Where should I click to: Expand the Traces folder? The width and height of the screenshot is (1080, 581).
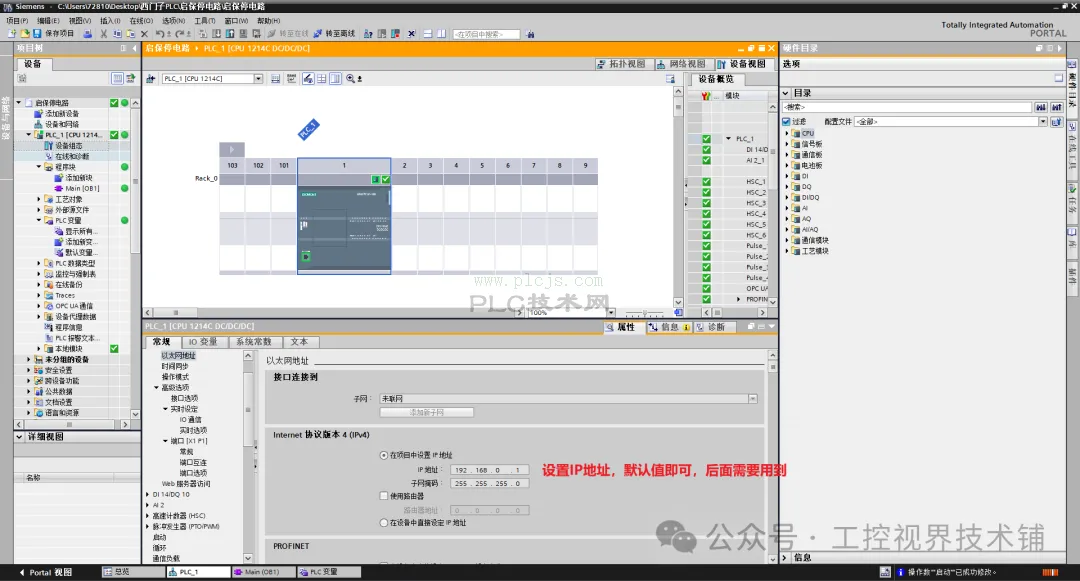39,295
